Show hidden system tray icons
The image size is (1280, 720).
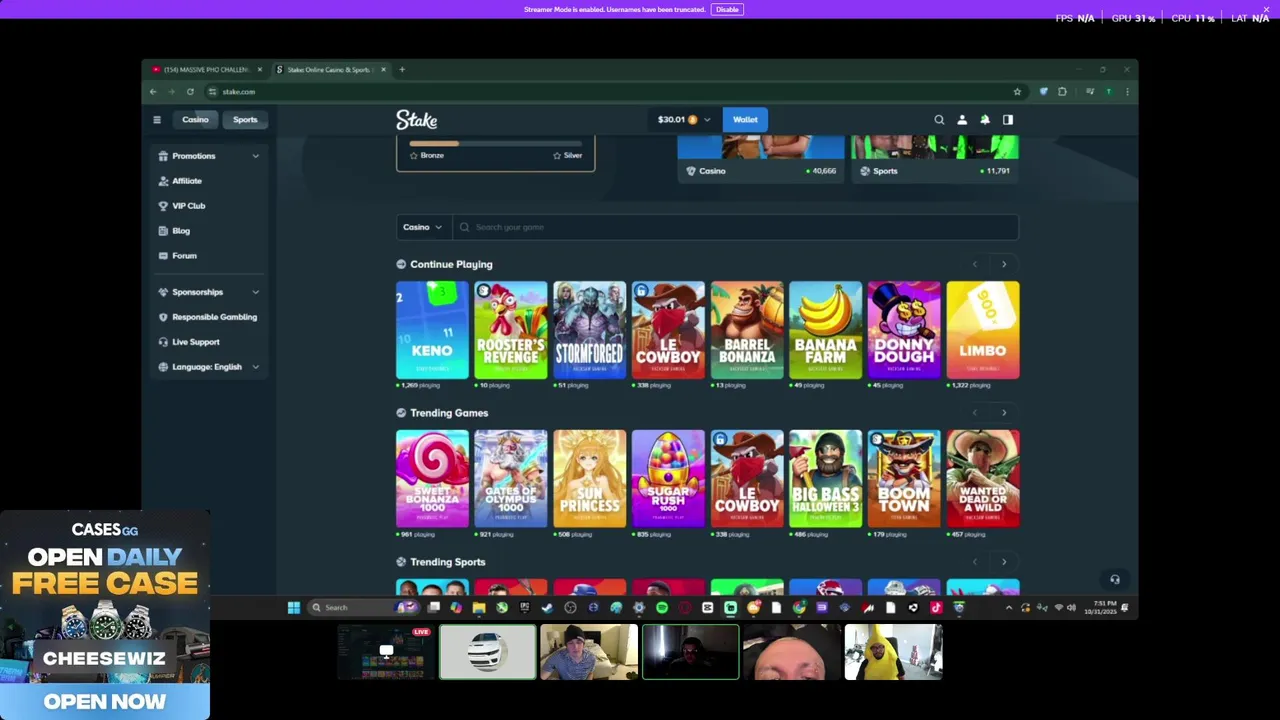pos(1008,607)
